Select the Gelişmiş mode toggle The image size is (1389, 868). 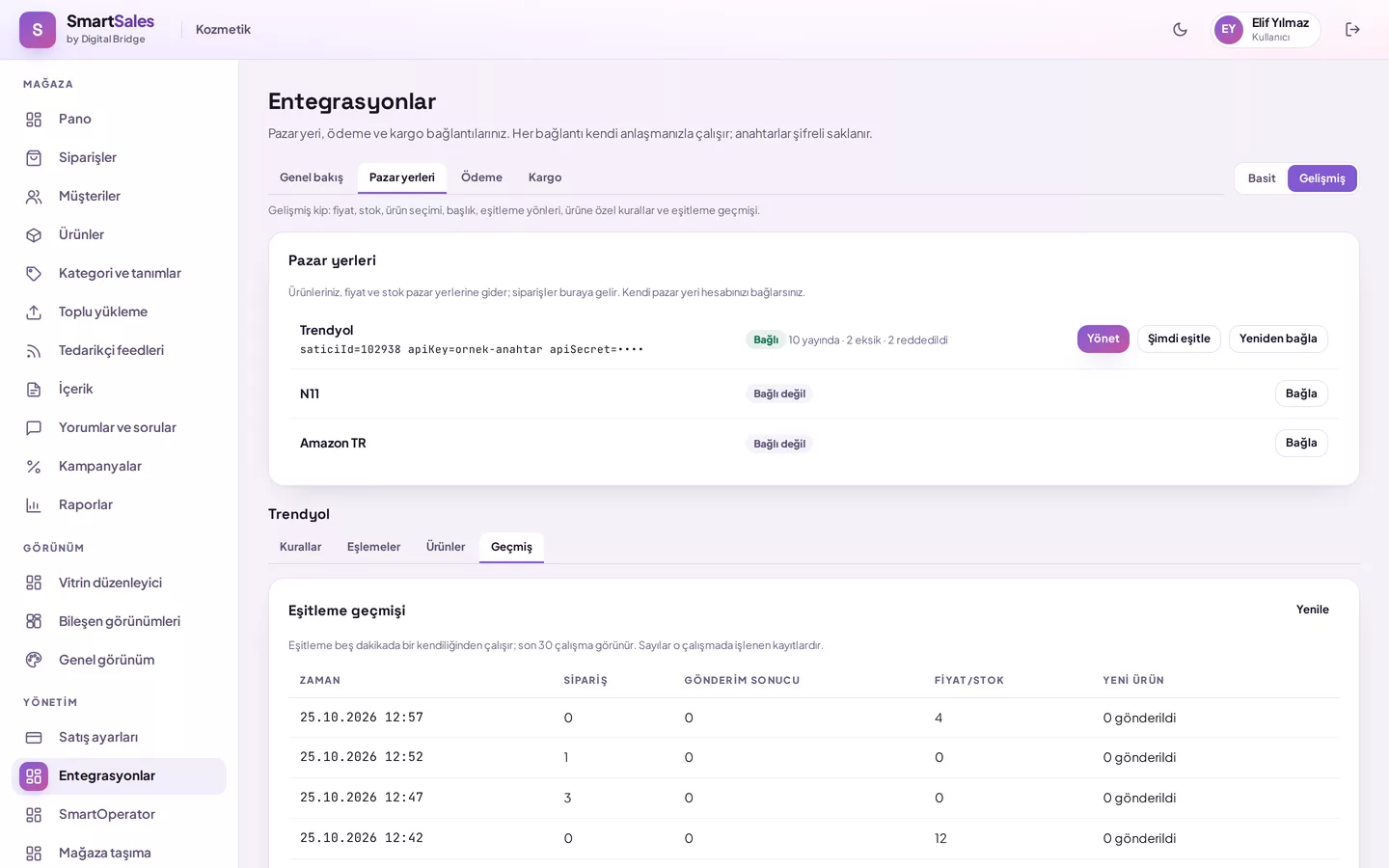1322,178
